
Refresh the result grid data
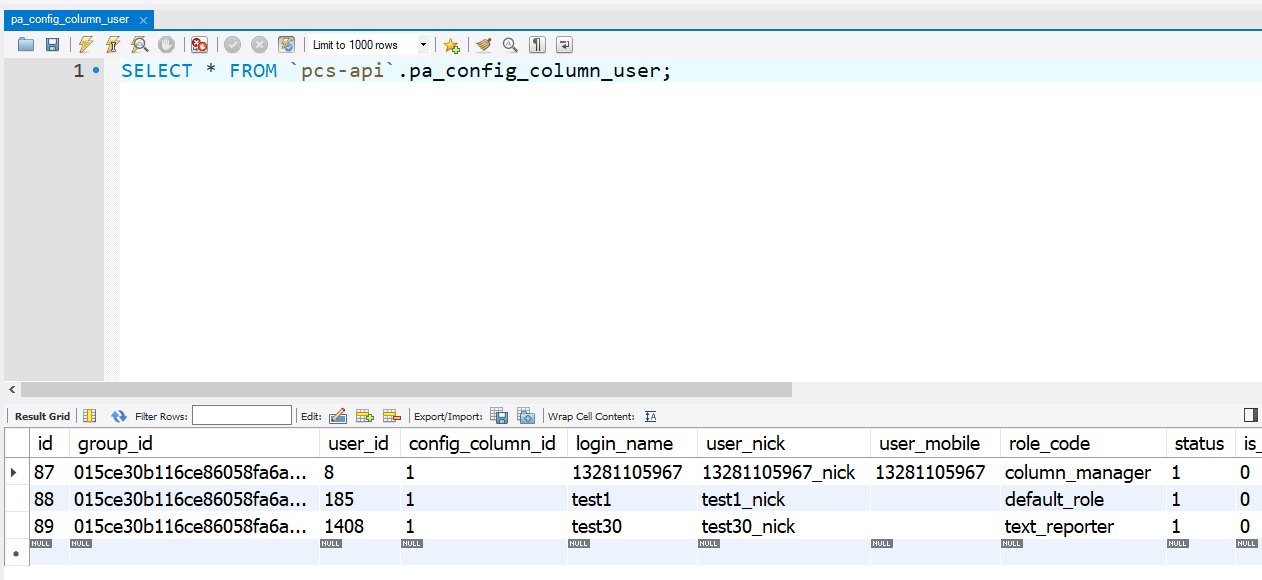click(119, 416)
